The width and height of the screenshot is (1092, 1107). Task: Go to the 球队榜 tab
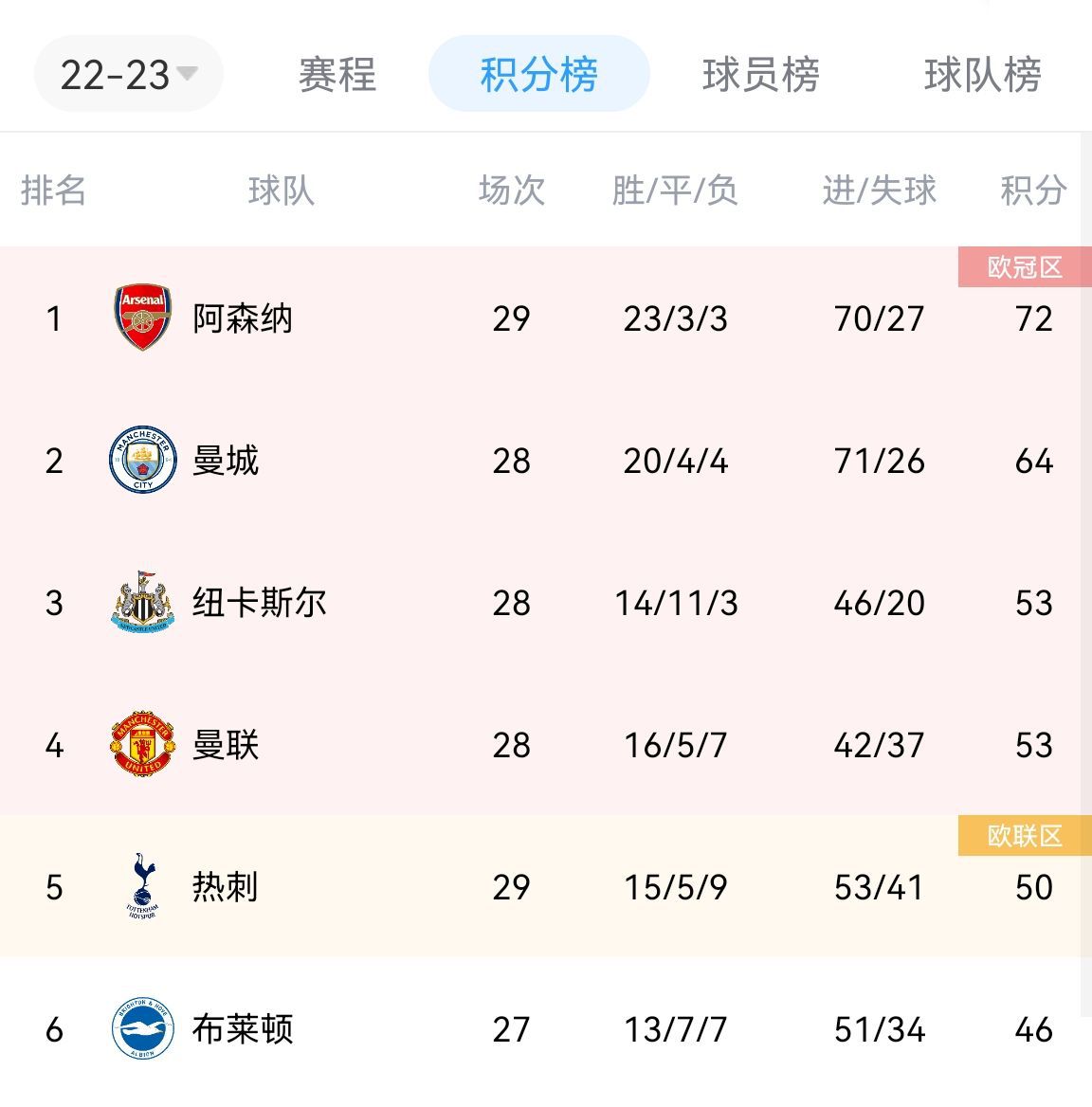point(983,74)
